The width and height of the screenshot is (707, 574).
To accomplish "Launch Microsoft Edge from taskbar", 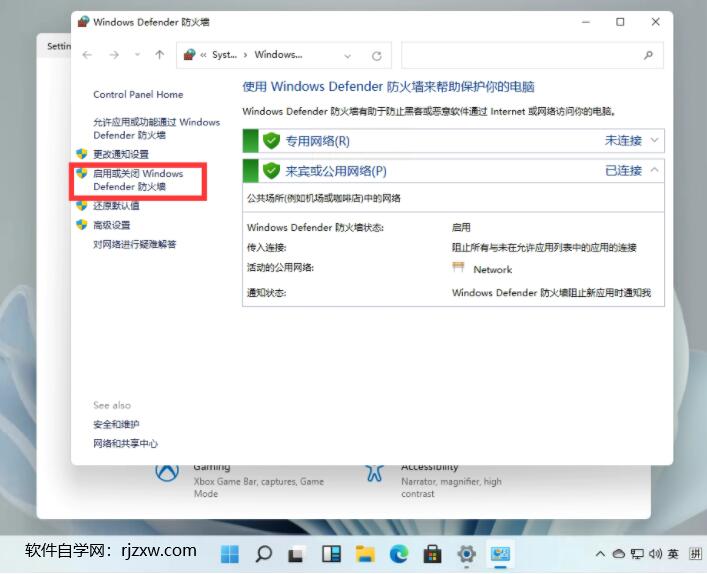I will click(399, 554).
